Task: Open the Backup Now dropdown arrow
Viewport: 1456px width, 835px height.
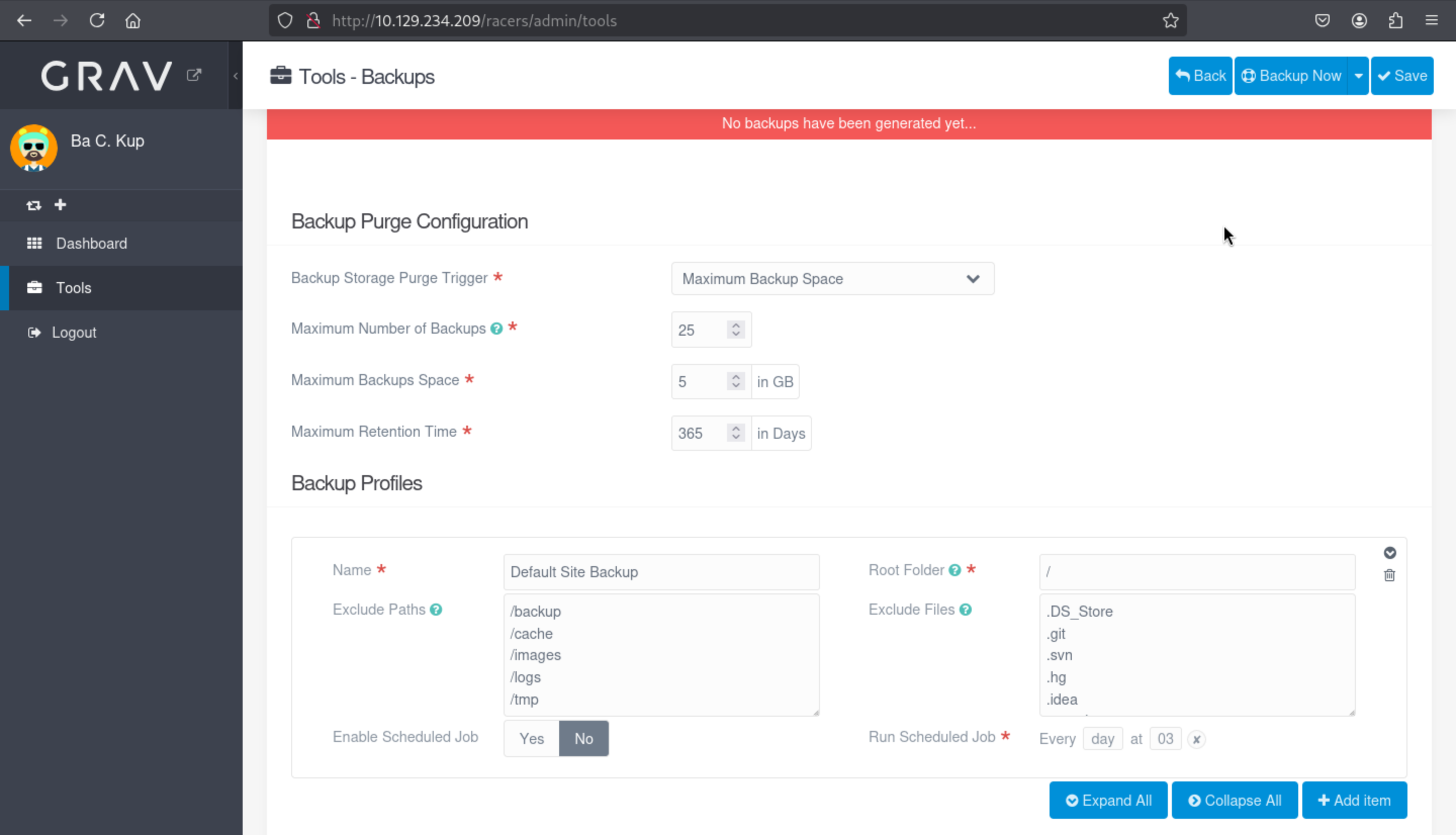Action: tap(1358, 76)
